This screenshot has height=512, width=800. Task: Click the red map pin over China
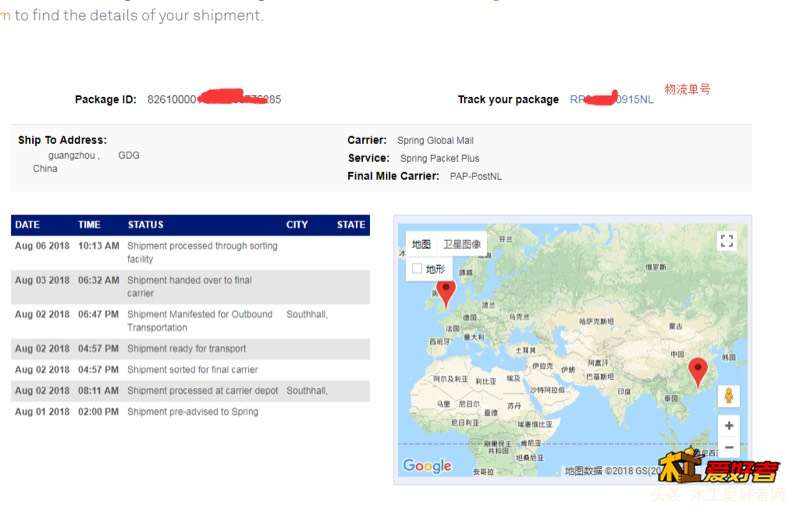(697, 372)
